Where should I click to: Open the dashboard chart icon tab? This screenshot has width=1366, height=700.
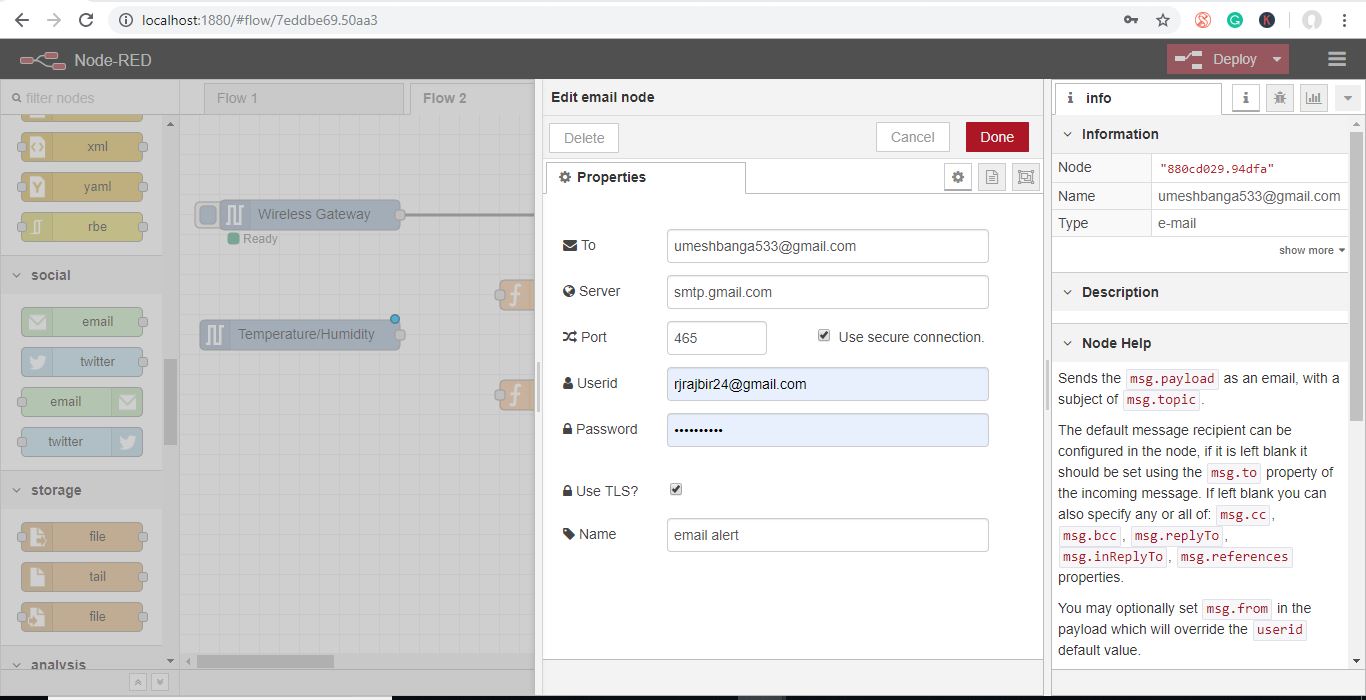pos(1313,98)
